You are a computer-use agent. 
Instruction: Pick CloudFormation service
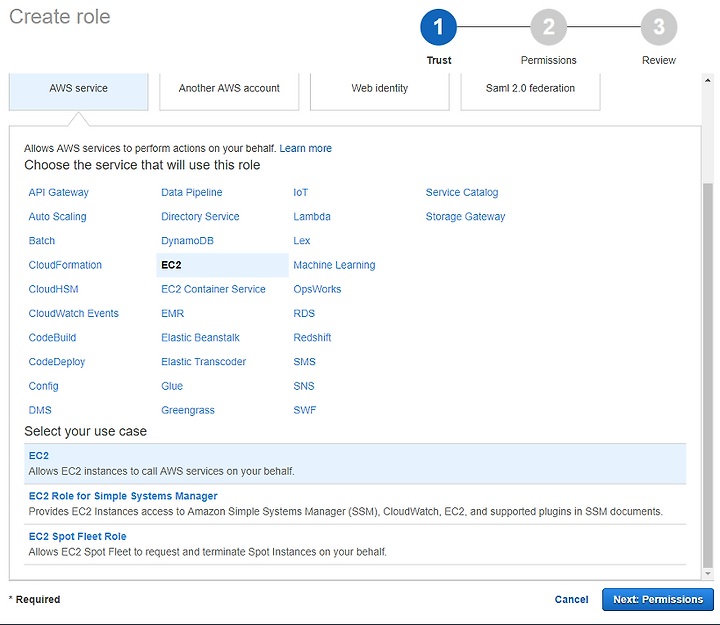[x=65, y=265]
